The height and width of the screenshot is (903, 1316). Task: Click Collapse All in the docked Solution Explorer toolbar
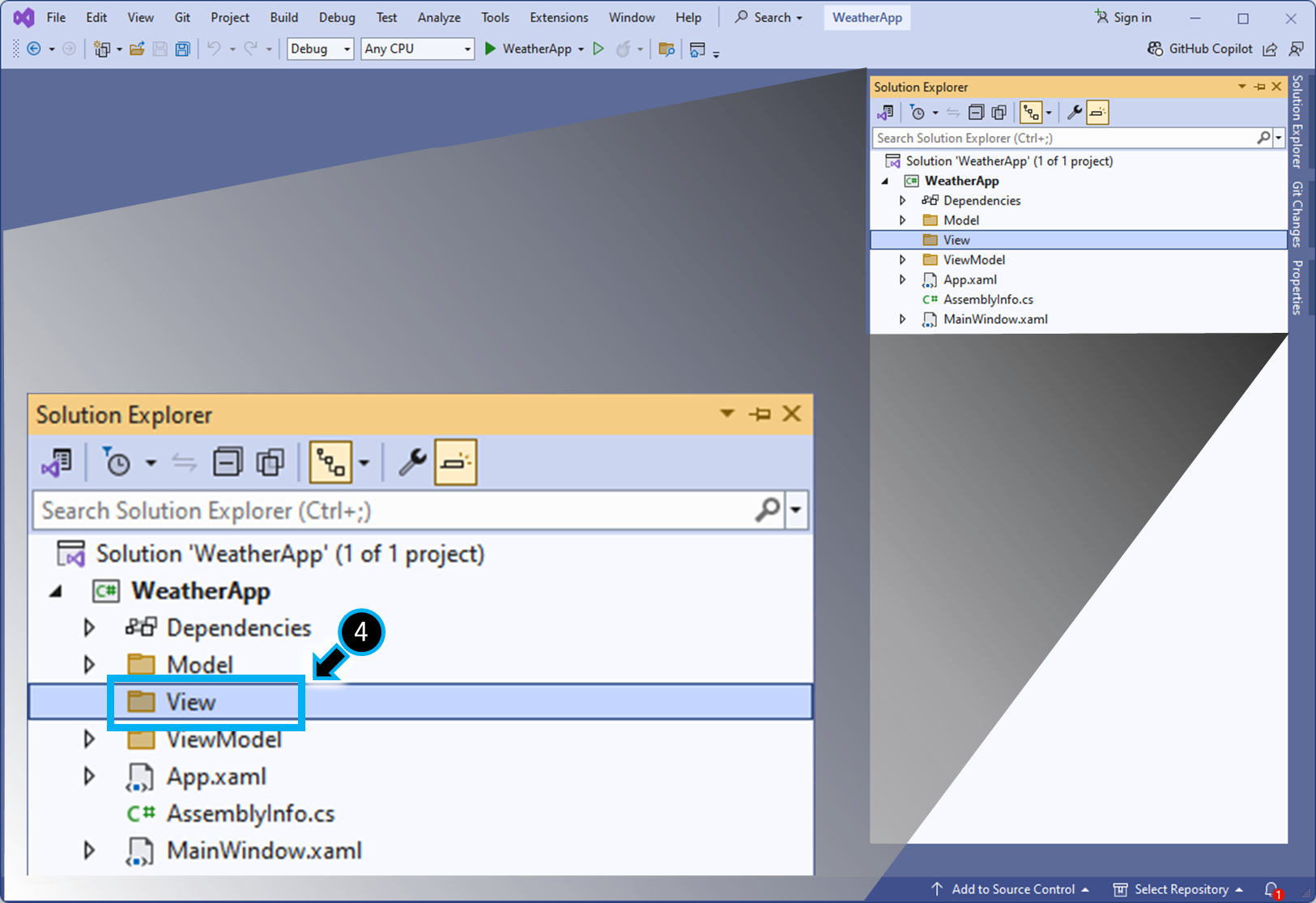coord(977,113)
